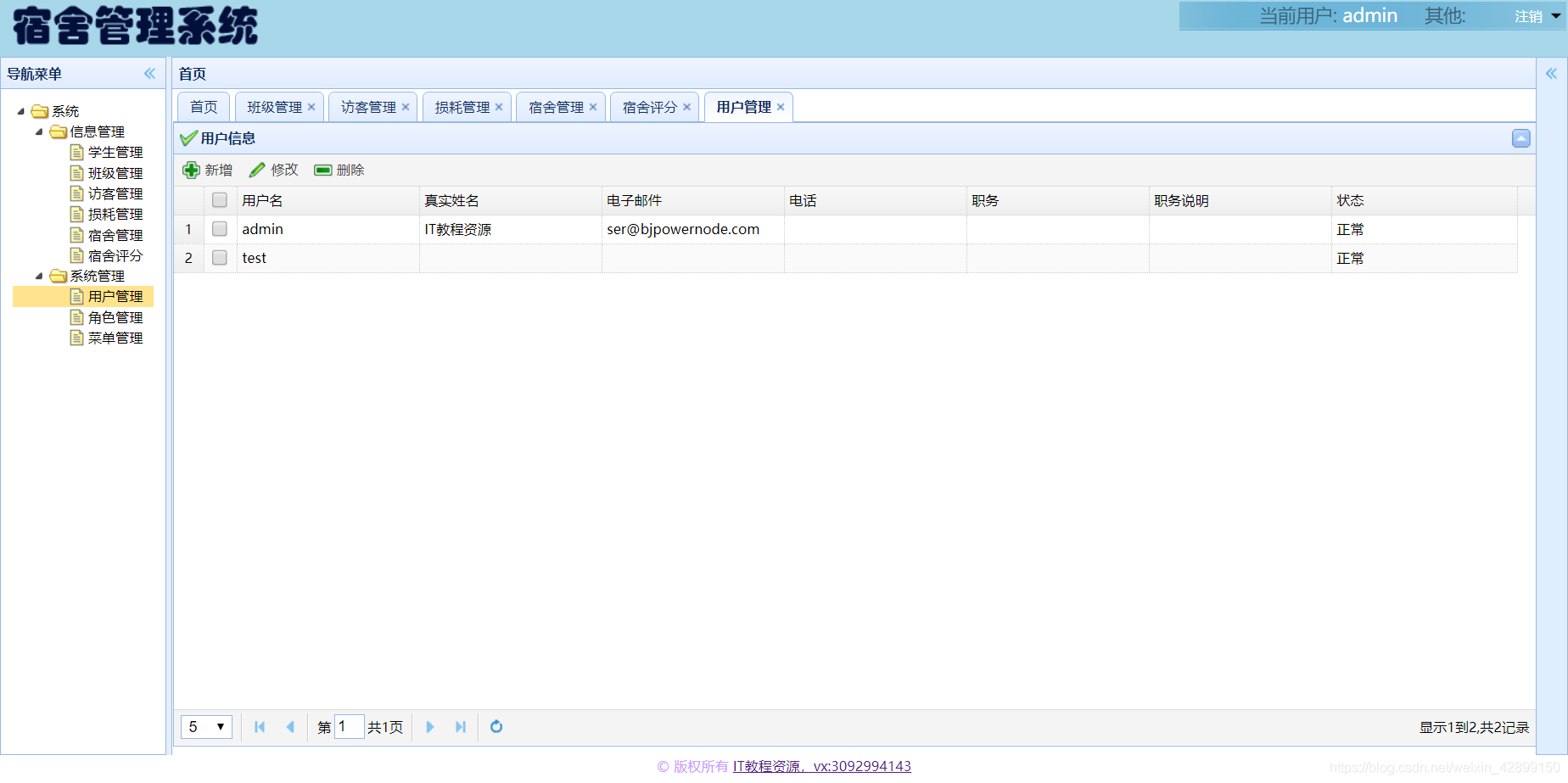Click the 注销 logout button
Viewport: 1568px width, 783px height.
pyautogui.click(x=1528, y=16)
